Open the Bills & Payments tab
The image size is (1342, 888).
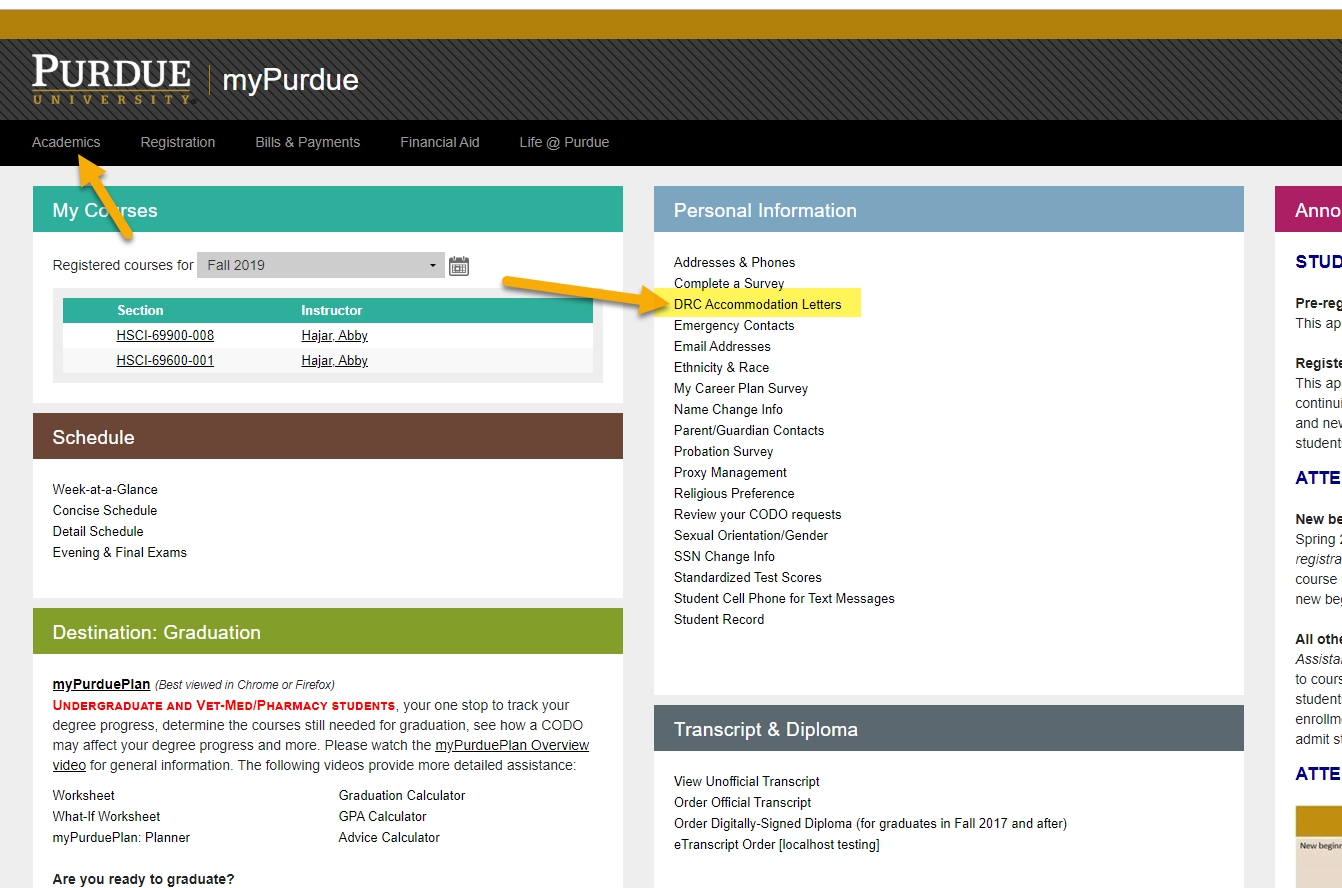click(307, 142)
